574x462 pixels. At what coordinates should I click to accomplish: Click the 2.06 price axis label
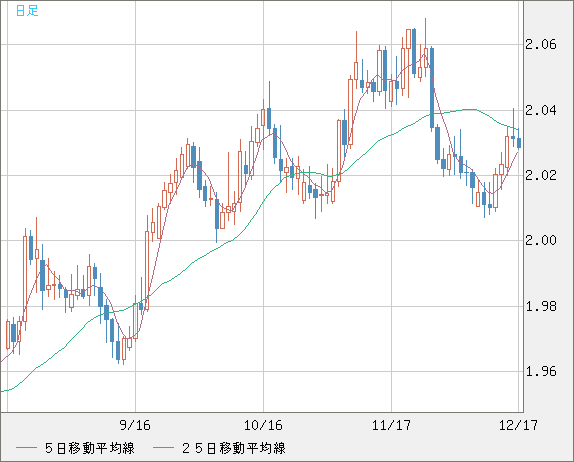pyautogui.click(x=541, y=45)
